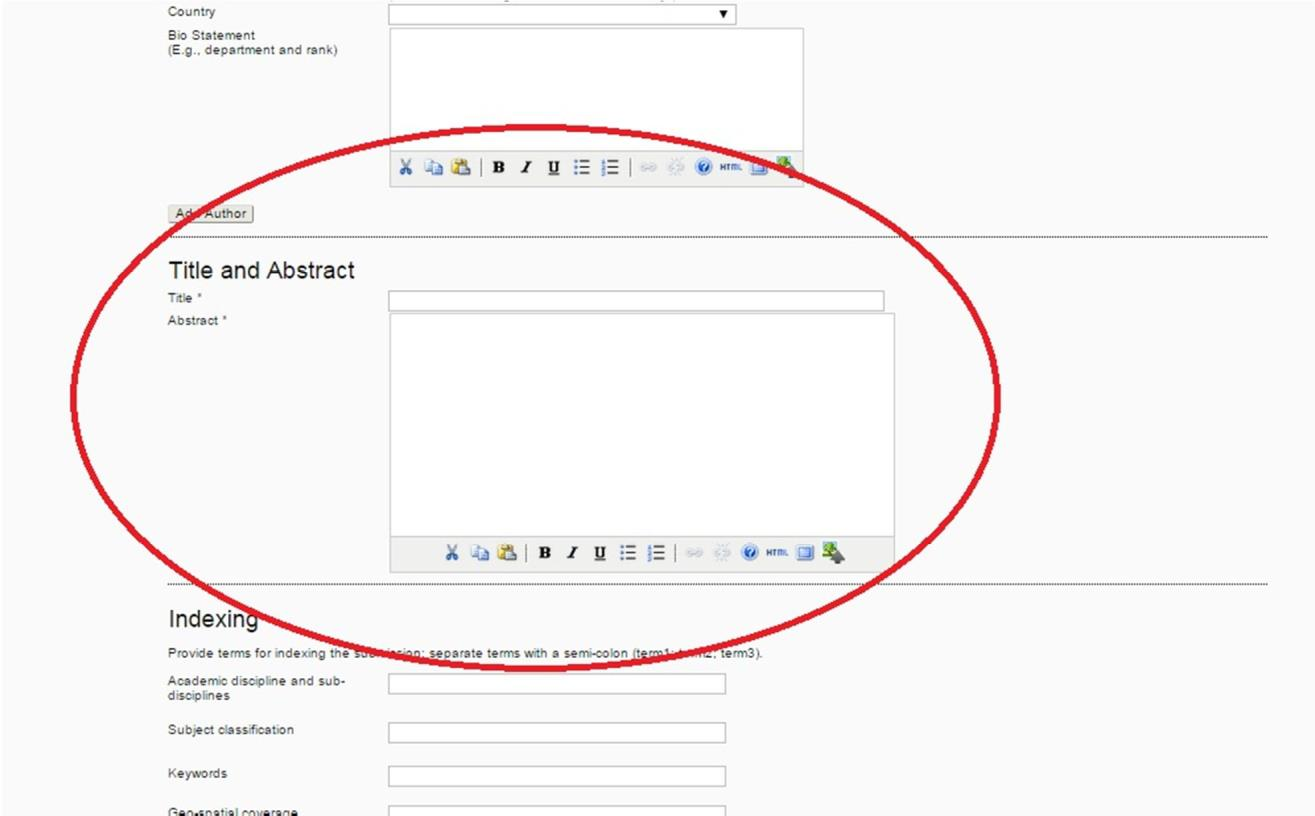The height and width of the screenshot is (816, 1315).
Task: Edit HTML source in Abstract toolbar
Action: click(x=777, y=553)
